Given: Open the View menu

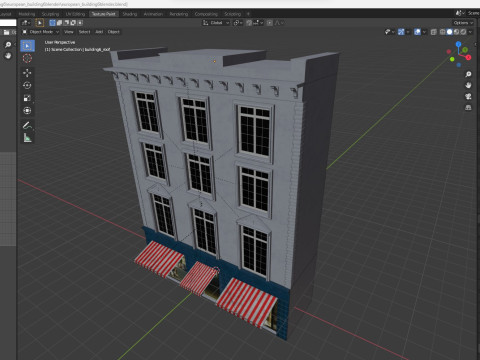Looking at the screenshot, I should click(x=69, y=32).
